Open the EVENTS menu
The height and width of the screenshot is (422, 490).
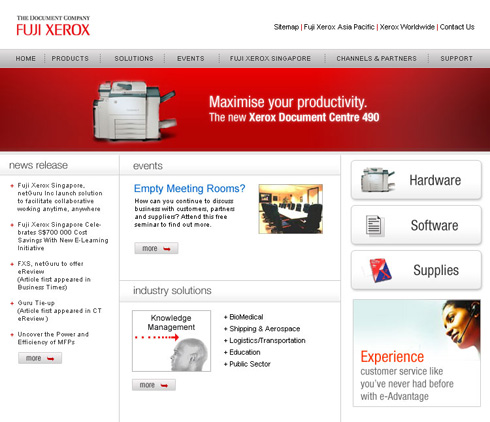(x=191, y=59)
